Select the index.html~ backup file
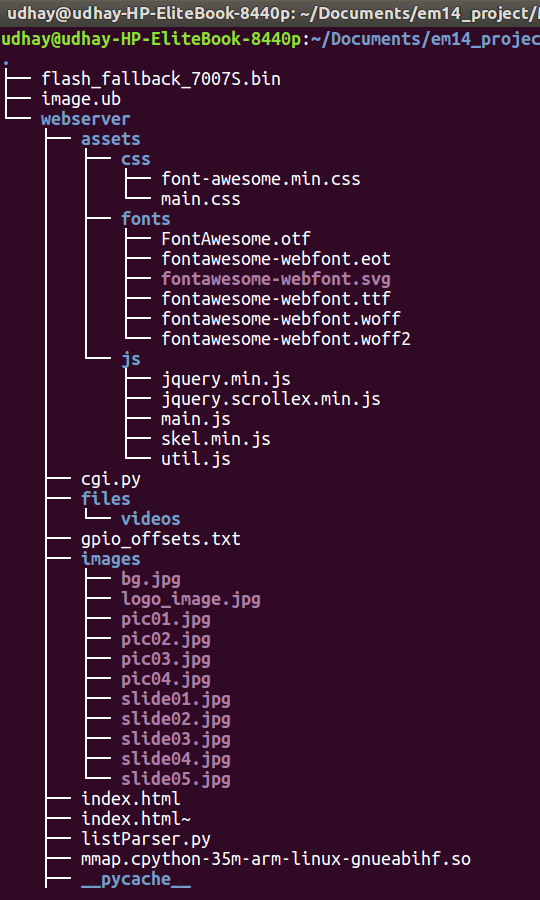The image size is (540, 900). (x=136, y=819)
